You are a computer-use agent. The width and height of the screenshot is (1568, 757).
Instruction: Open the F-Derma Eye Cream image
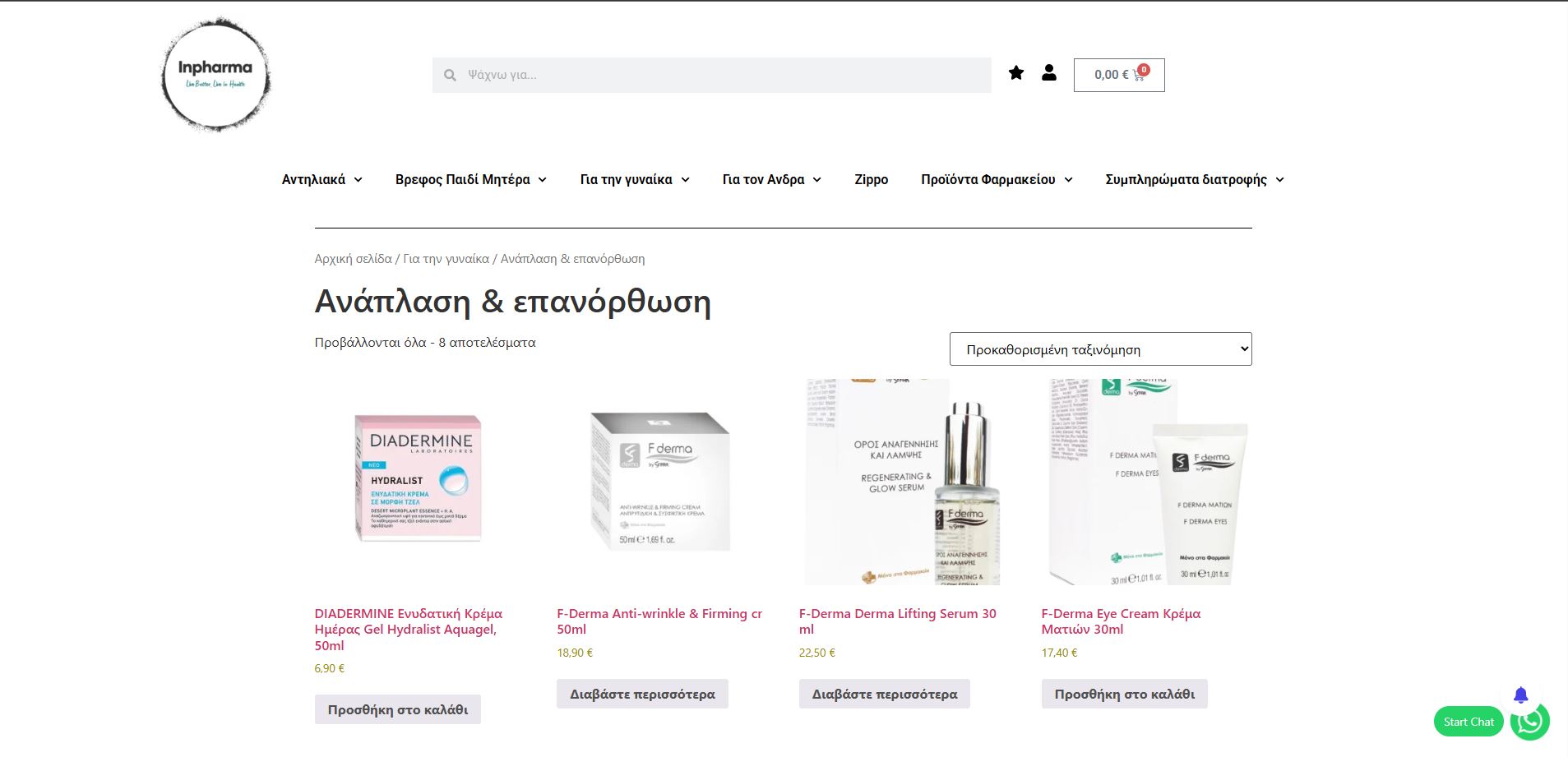tap(1145, 482)
